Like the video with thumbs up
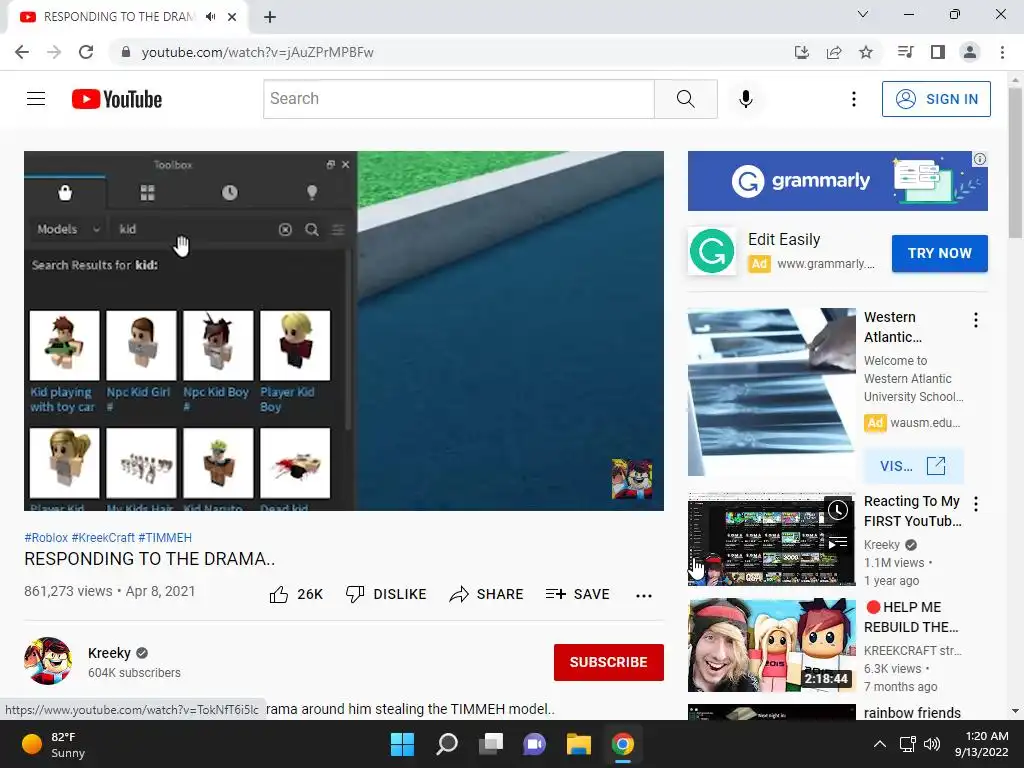Image resolution: width=1024 pixels, height=768 pixels. pos(296,594)
